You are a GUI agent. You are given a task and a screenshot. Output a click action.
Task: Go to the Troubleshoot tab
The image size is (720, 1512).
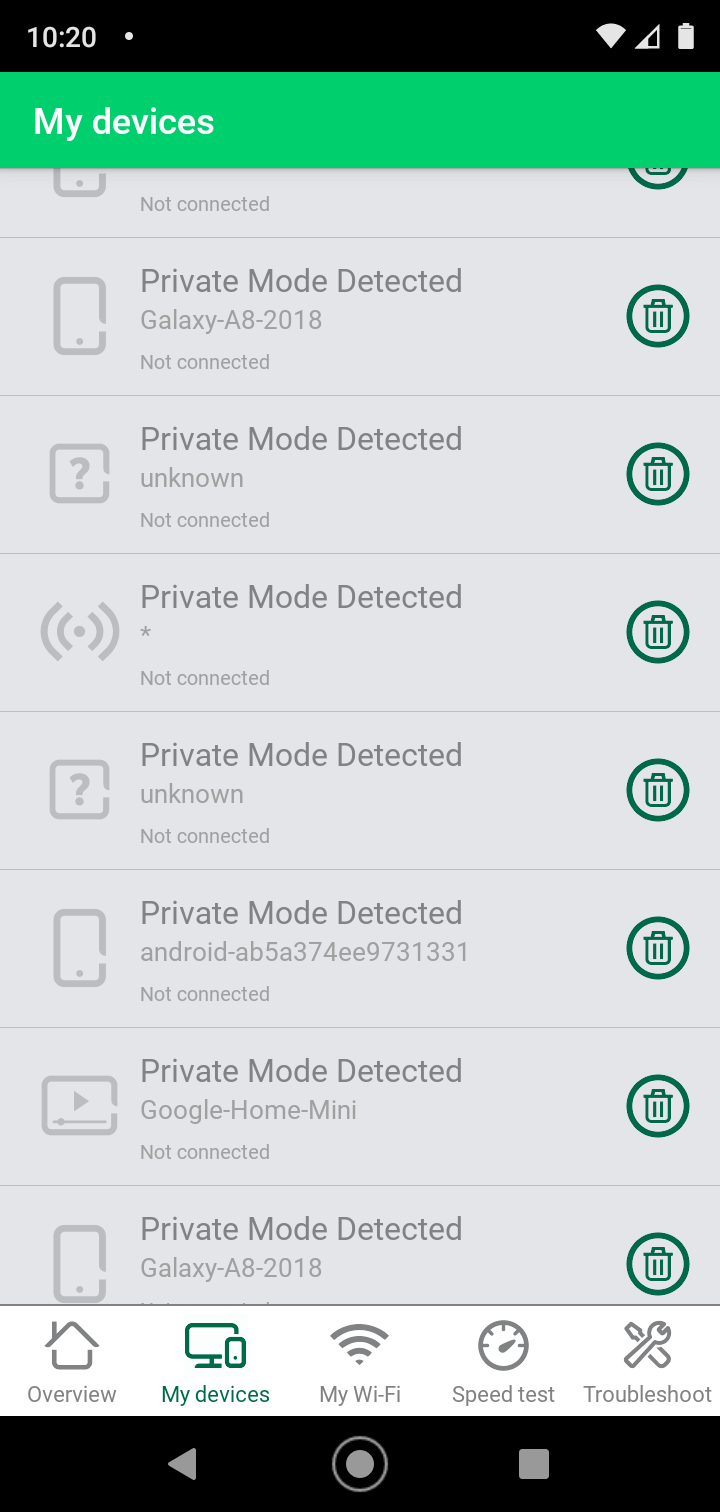(647, 1362)
